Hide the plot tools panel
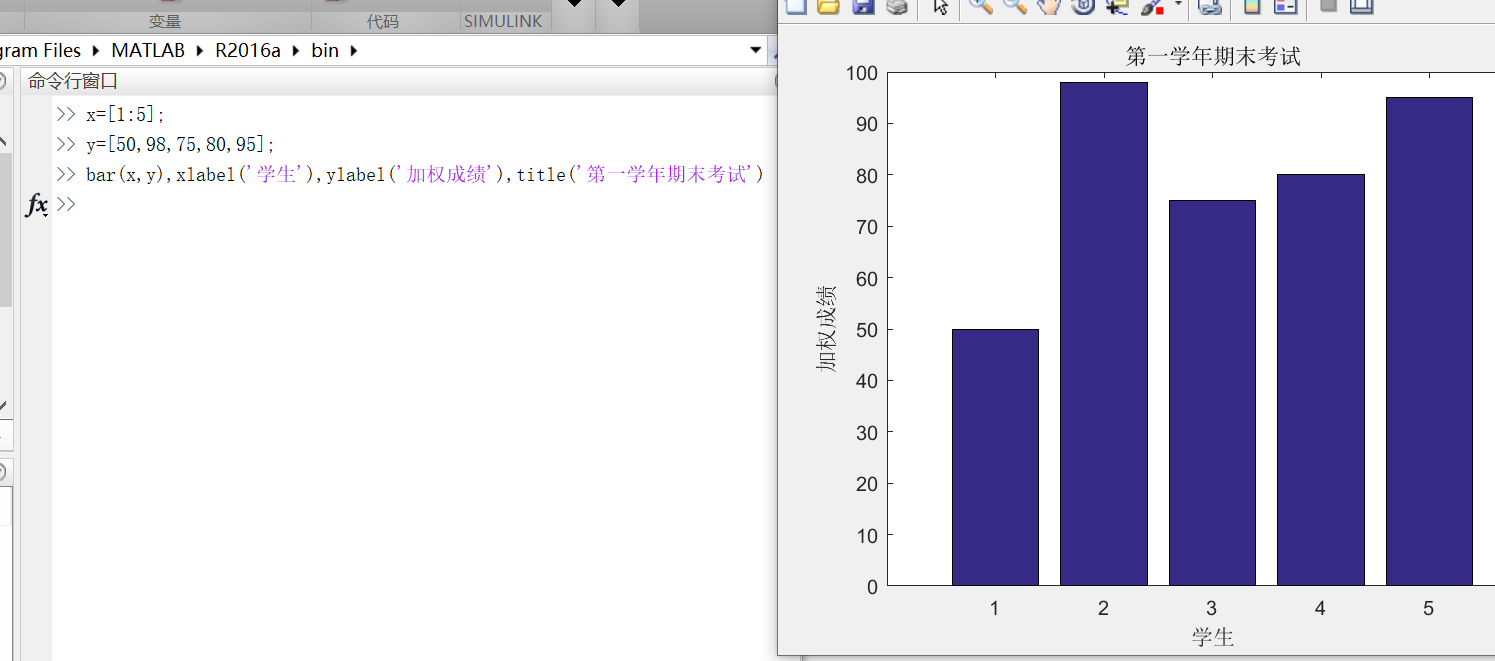This screenshot has width=1495, height=661. click(1328, 6)
